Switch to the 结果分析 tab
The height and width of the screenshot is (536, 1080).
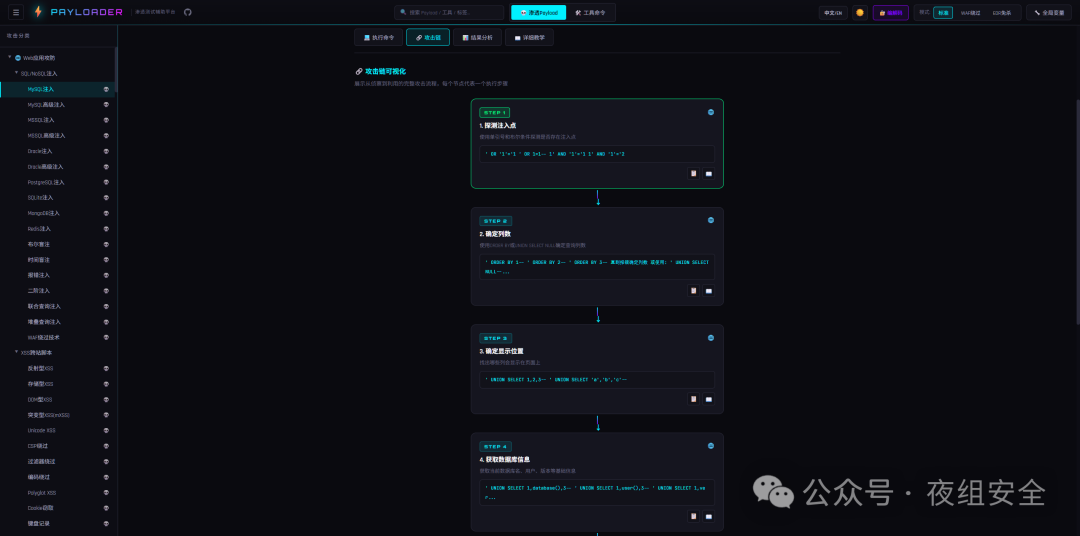(477, 37)
